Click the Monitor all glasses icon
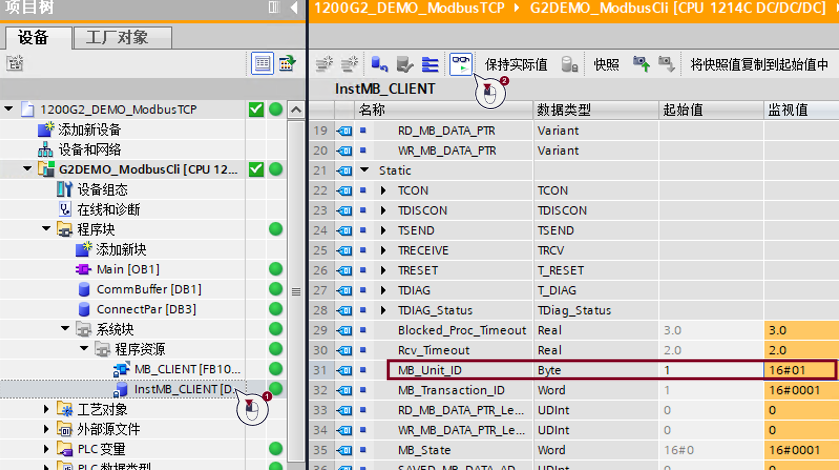 coord(460,65)
